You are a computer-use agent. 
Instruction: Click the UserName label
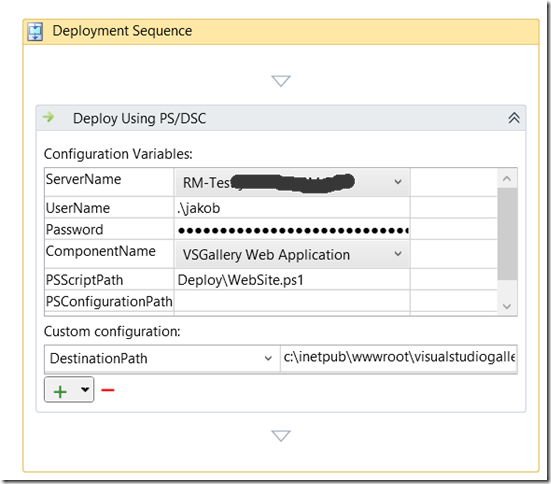[78, 208]
